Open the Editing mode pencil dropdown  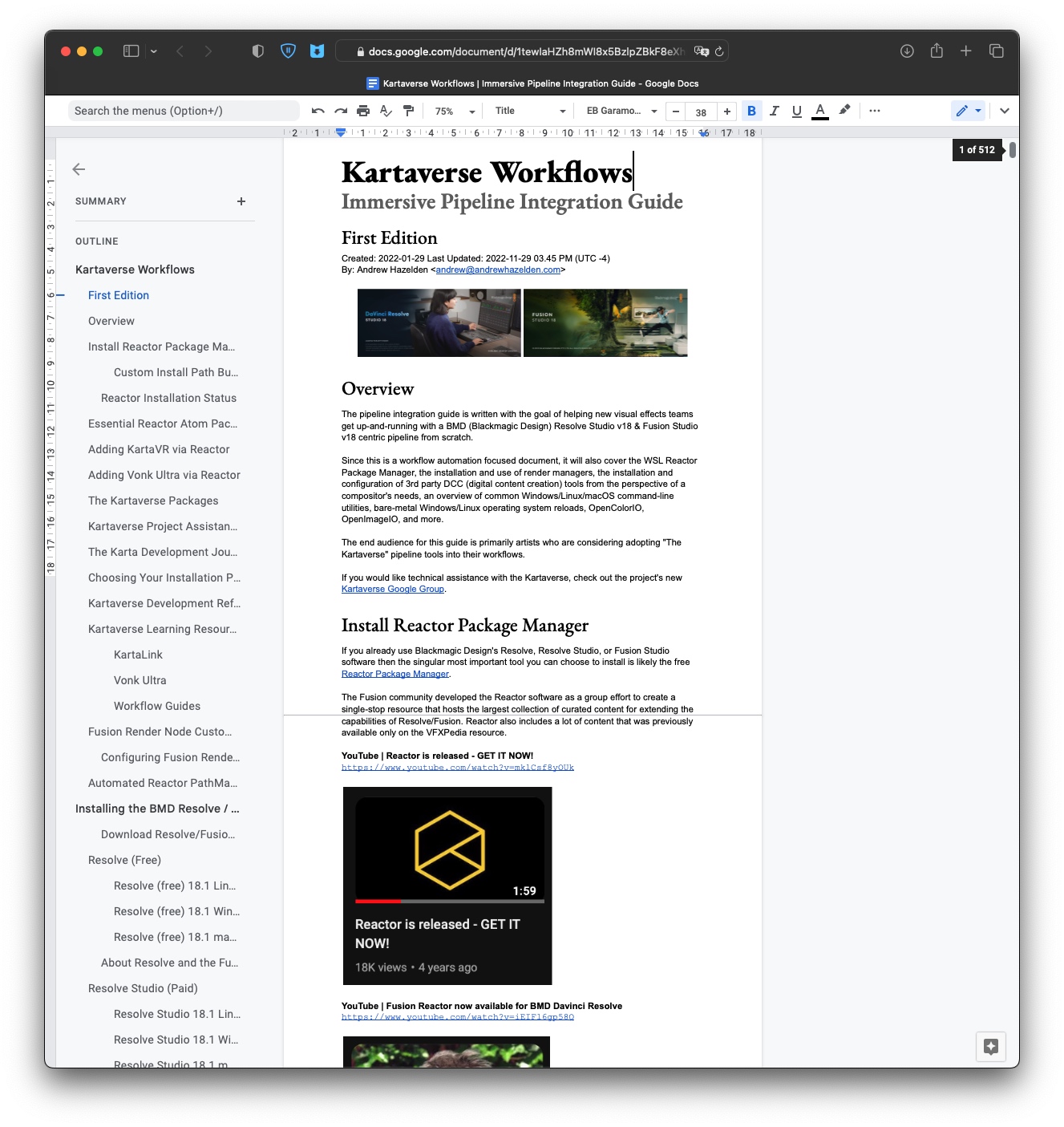(x=968, y=111)
